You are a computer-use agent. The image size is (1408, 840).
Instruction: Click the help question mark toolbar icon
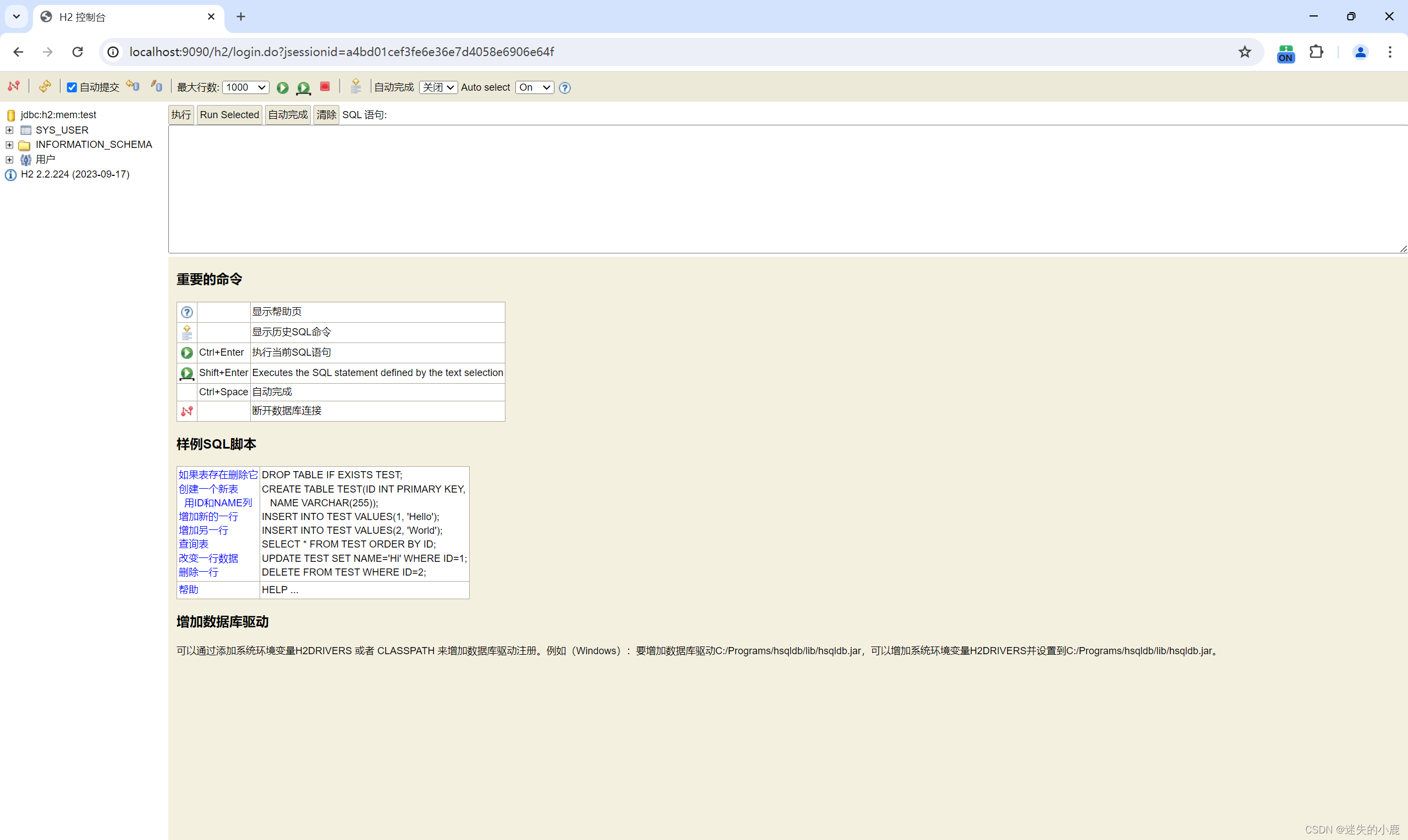pos(564,88)
